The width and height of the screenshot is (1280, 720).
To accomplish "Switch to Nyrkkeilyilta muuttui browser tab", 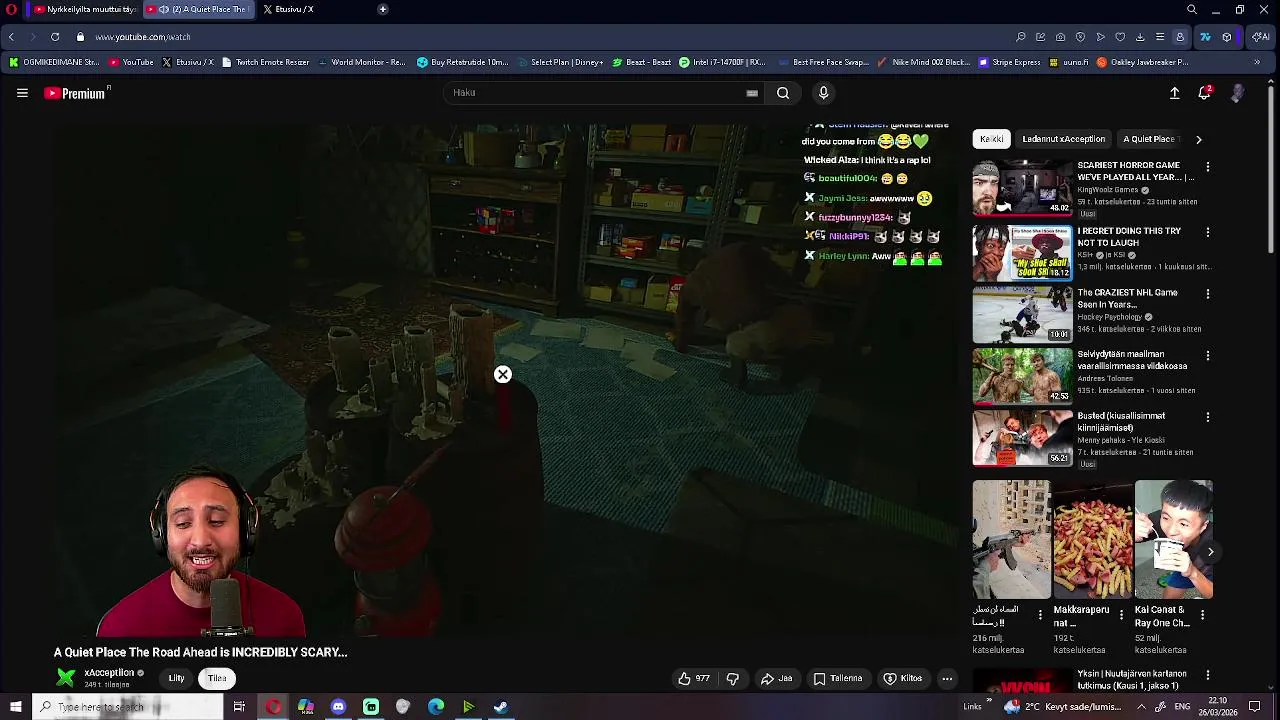I will coord(85,9).
